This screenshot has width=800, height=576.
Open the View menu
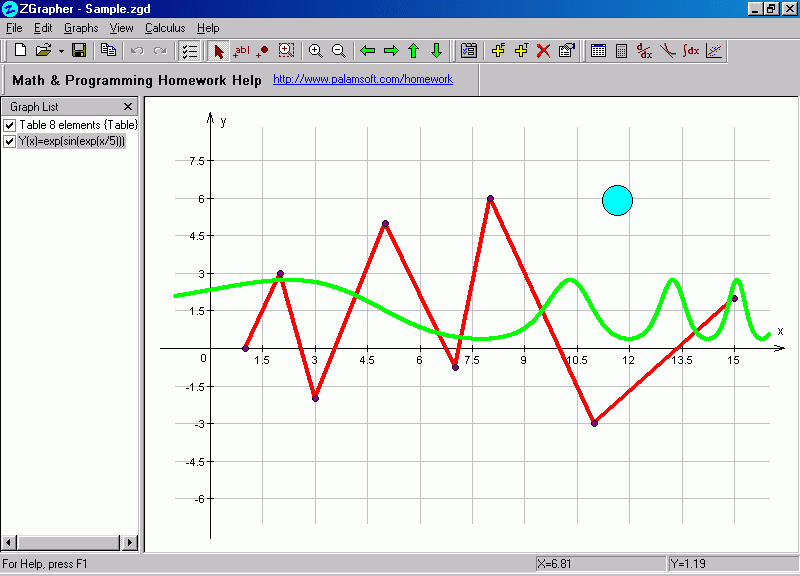pos(121,28)
